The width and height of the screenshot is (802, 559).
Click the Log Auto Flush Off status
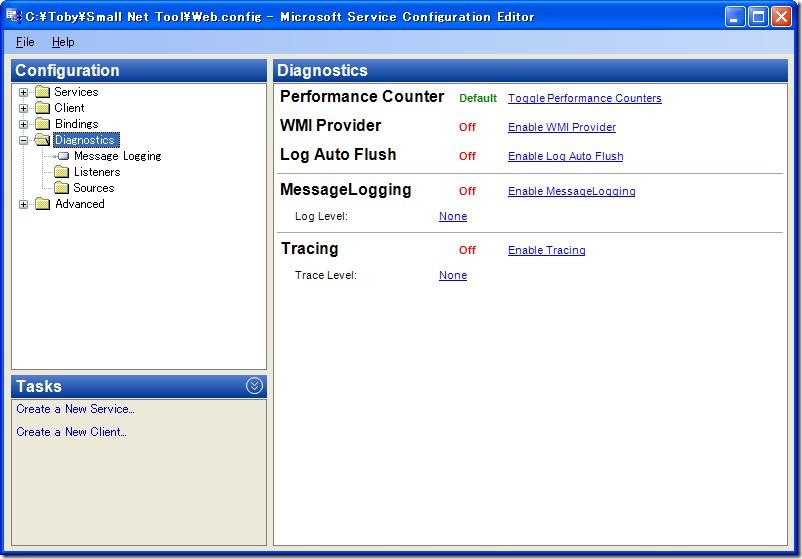pos(467,156)
